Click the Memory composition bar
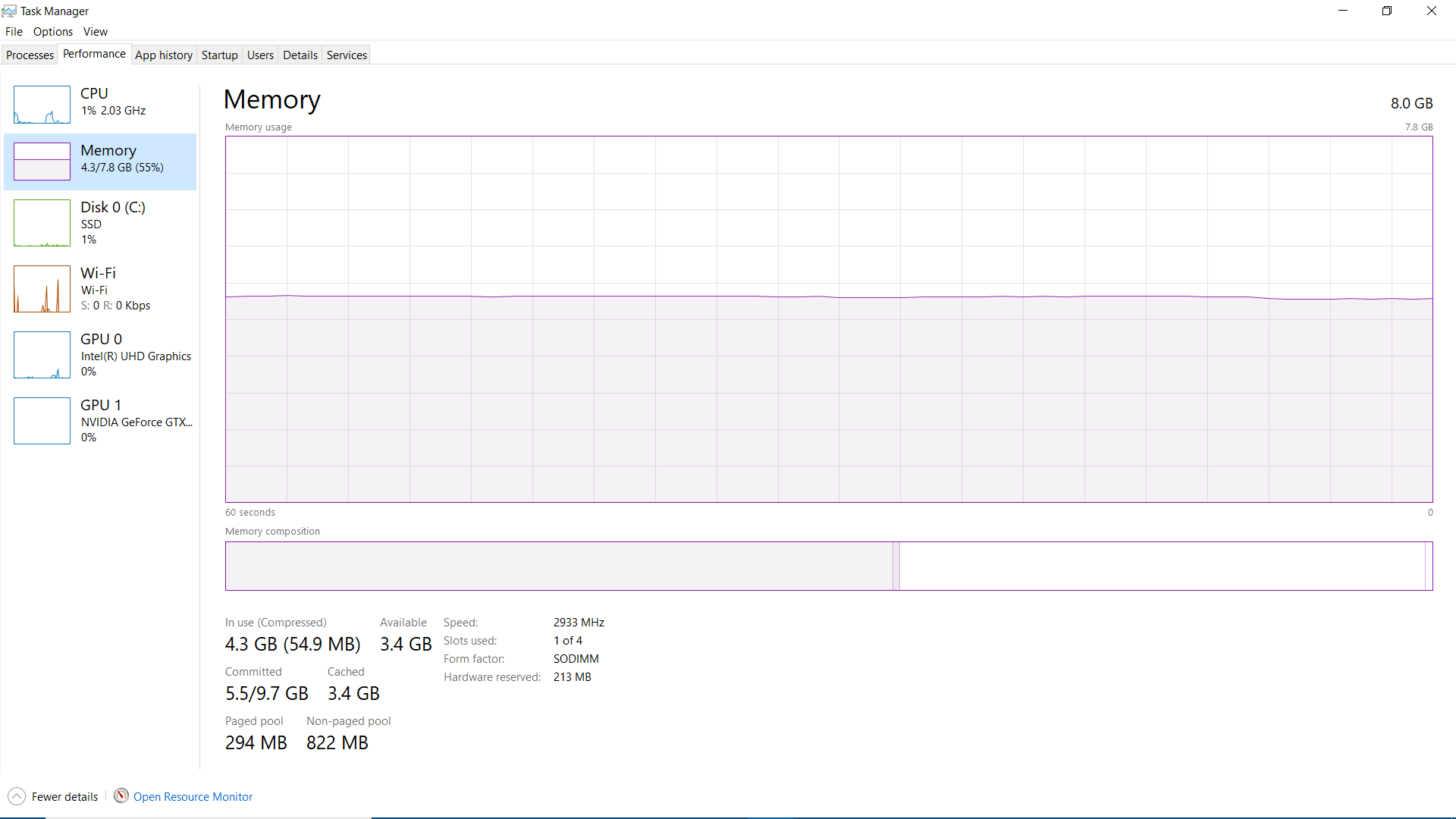This screenshot has height=819, width=1456. [x=828, y=566]
